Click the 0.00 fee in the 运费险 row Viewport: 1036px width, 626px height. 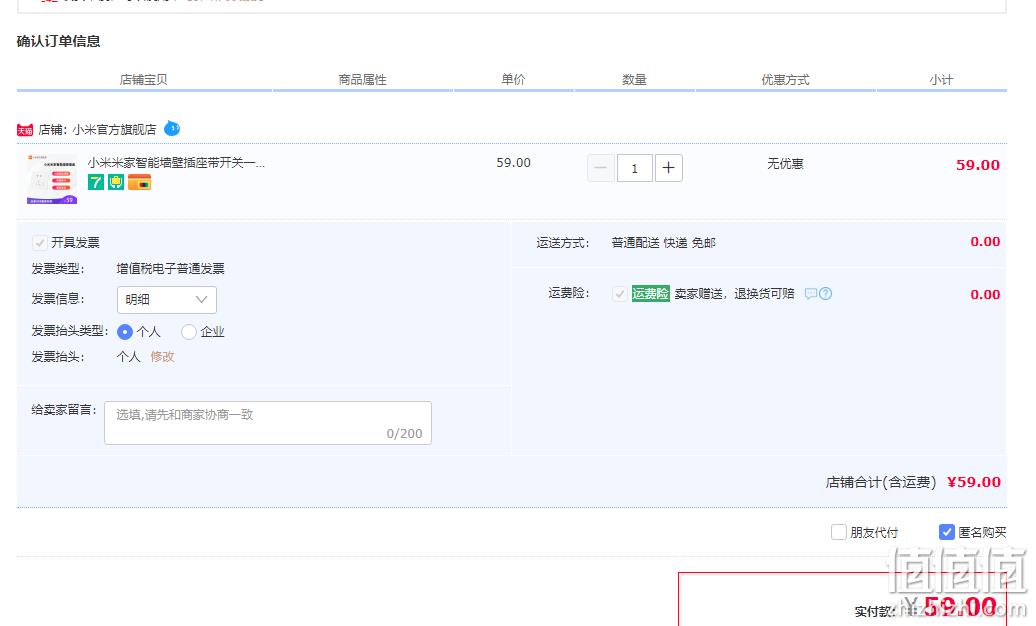985,295
